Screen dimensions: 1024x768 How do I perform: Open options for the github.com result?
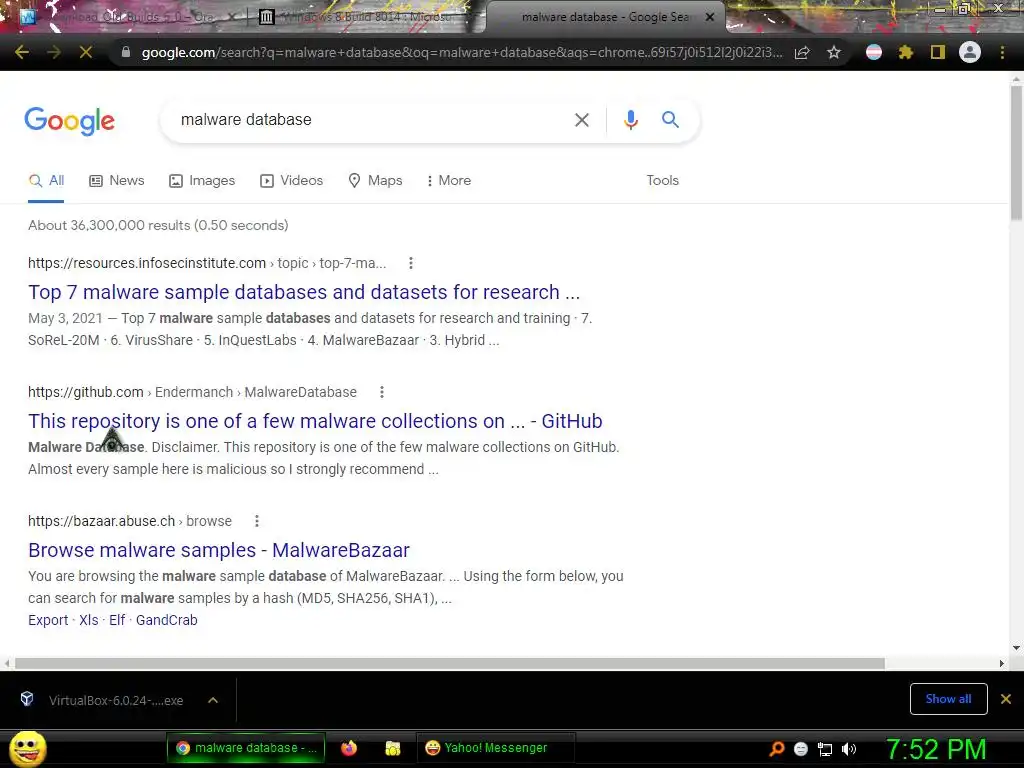pyautogui.click(x=382, y=392)
